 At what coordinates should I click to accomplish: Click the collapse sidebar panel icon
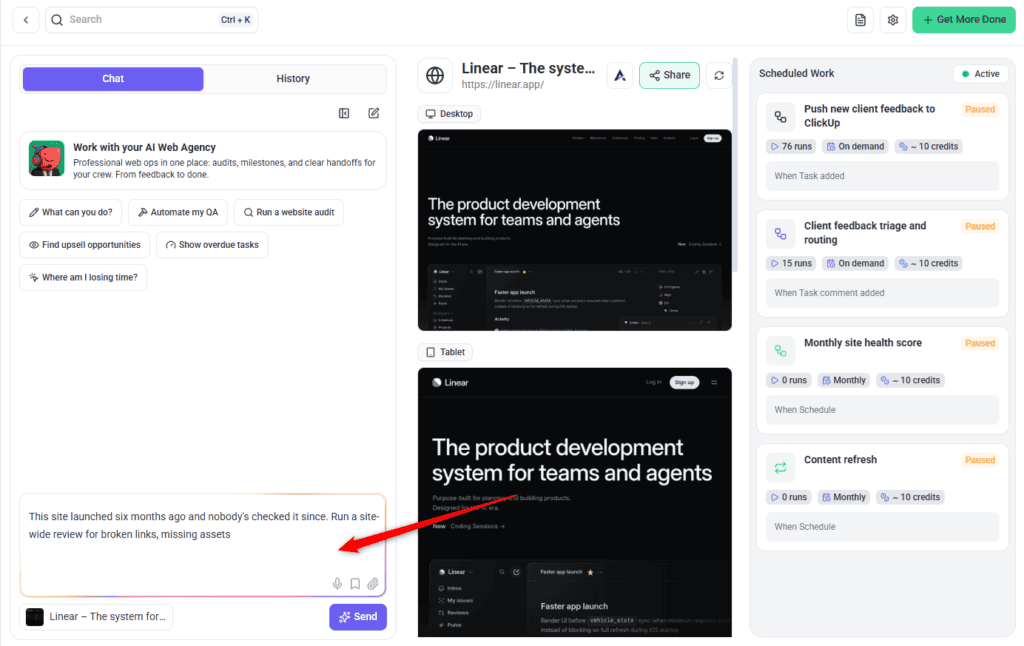[x=344, y=113]
